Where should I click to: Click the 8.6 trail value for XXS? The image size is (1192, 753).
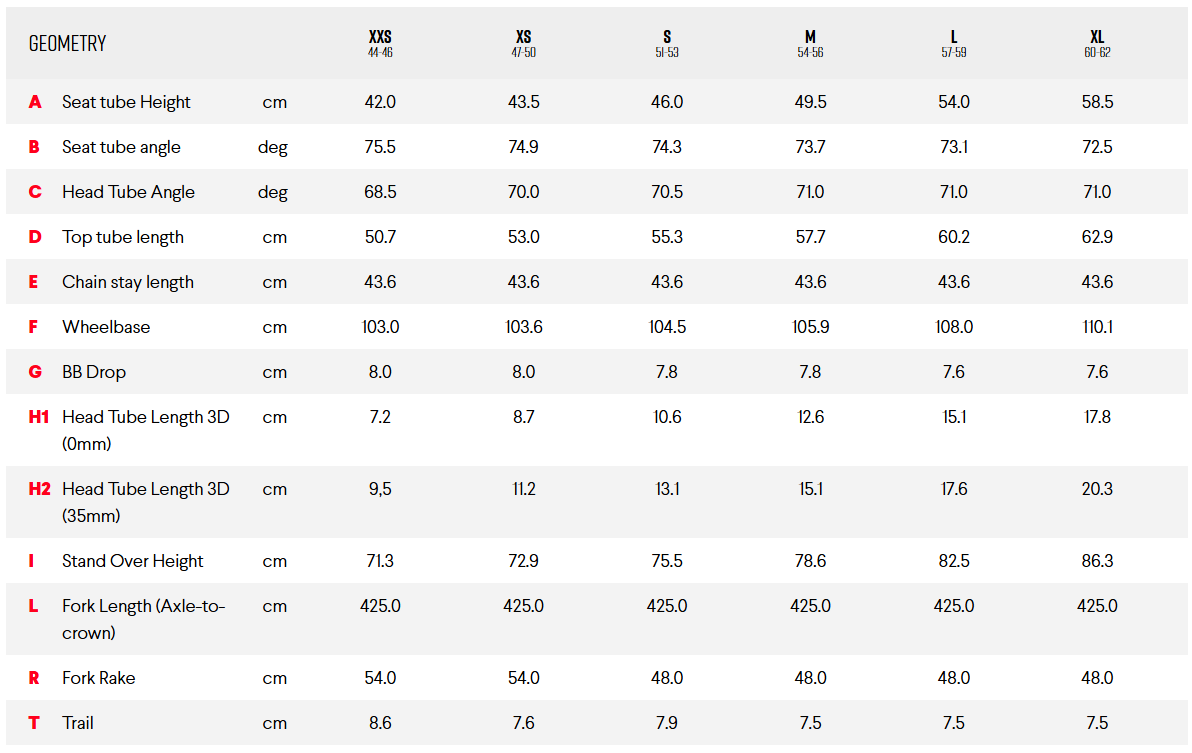click(380, 723)
